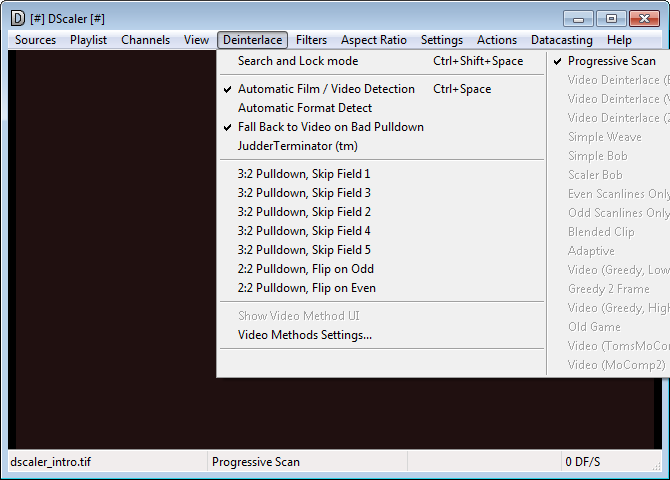Select Search and Lock mode
Image resolution: width=670 pixels, height=480 pixels.
tap(382, 61)
